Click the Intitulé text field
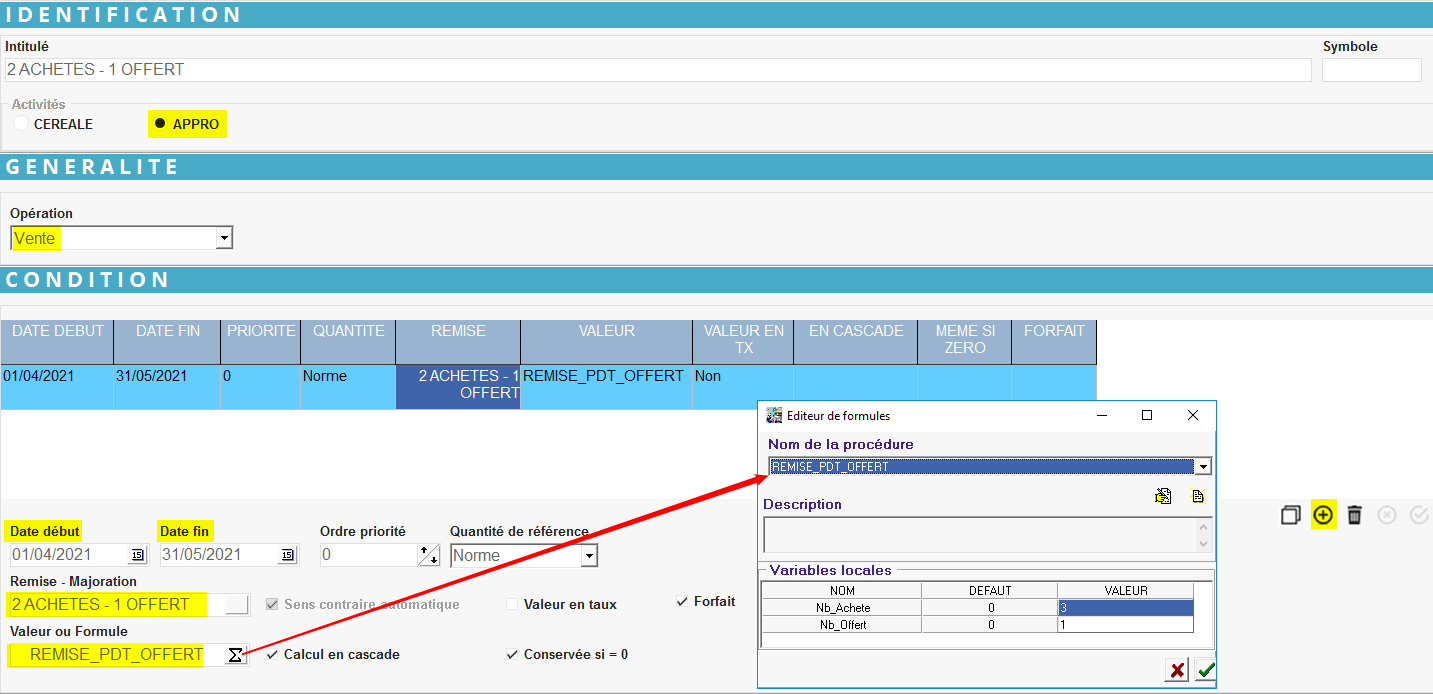Screen dimensions: 1433x694 (657, 70)
